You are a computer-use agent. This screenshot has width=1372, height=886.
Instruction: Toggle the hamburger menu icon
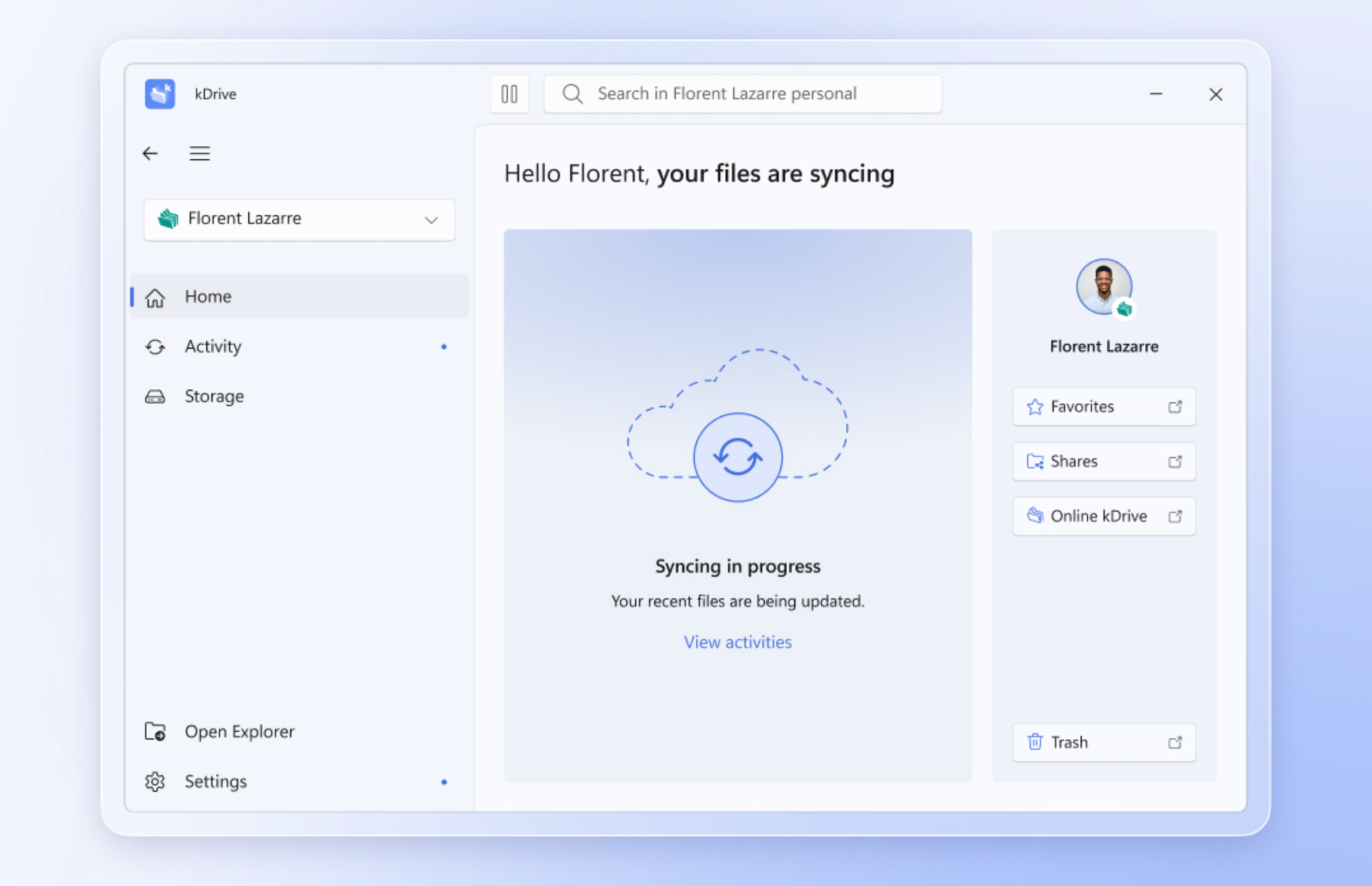click(x=200, y=153)
